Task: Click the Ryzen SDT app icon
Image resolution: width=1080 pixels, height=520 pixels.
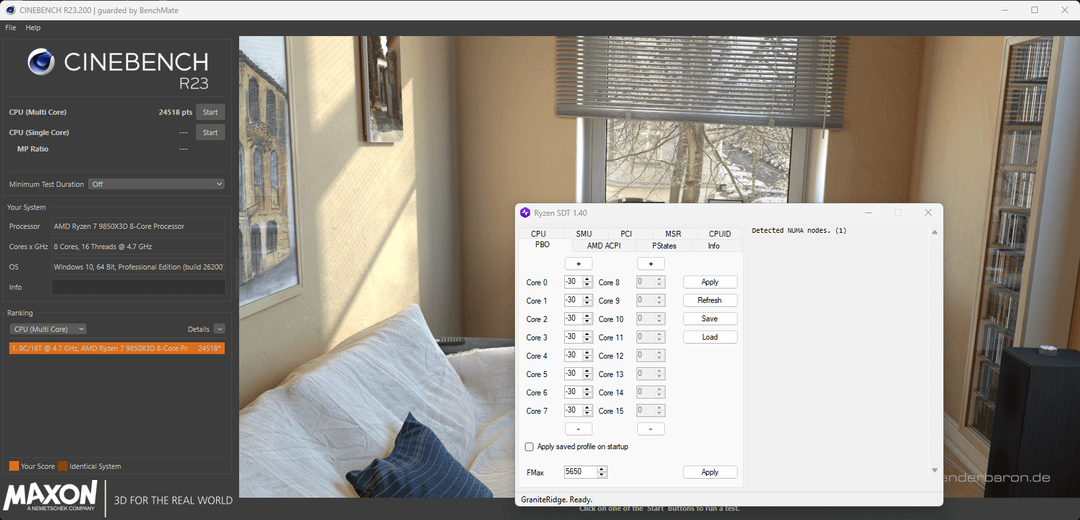Action: point(525,212)
